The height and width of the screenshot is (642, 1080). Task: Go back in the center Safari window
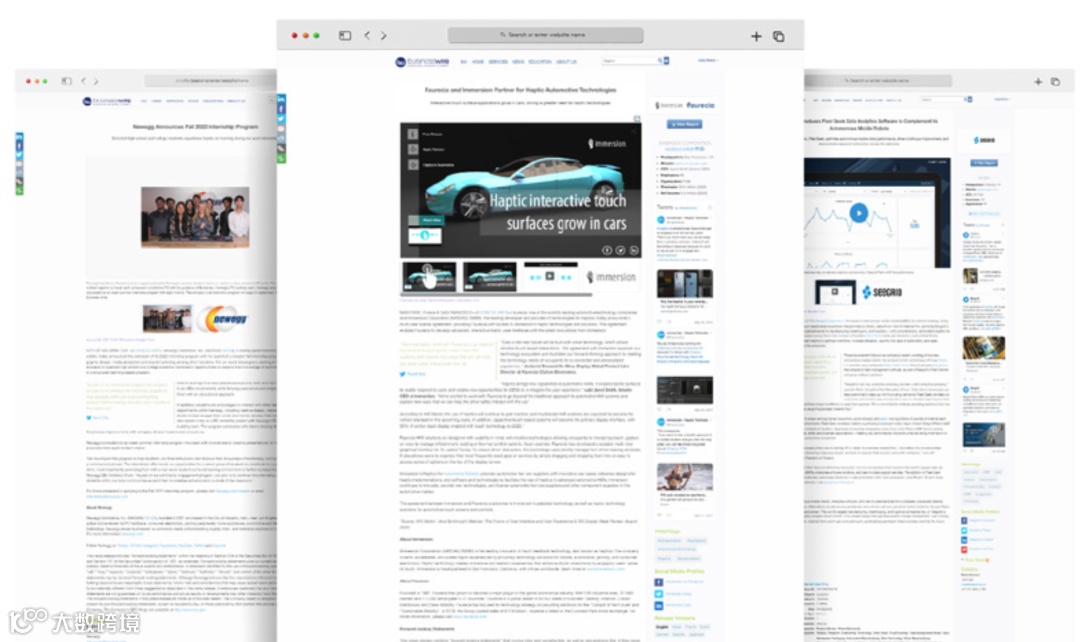(367, 35)
